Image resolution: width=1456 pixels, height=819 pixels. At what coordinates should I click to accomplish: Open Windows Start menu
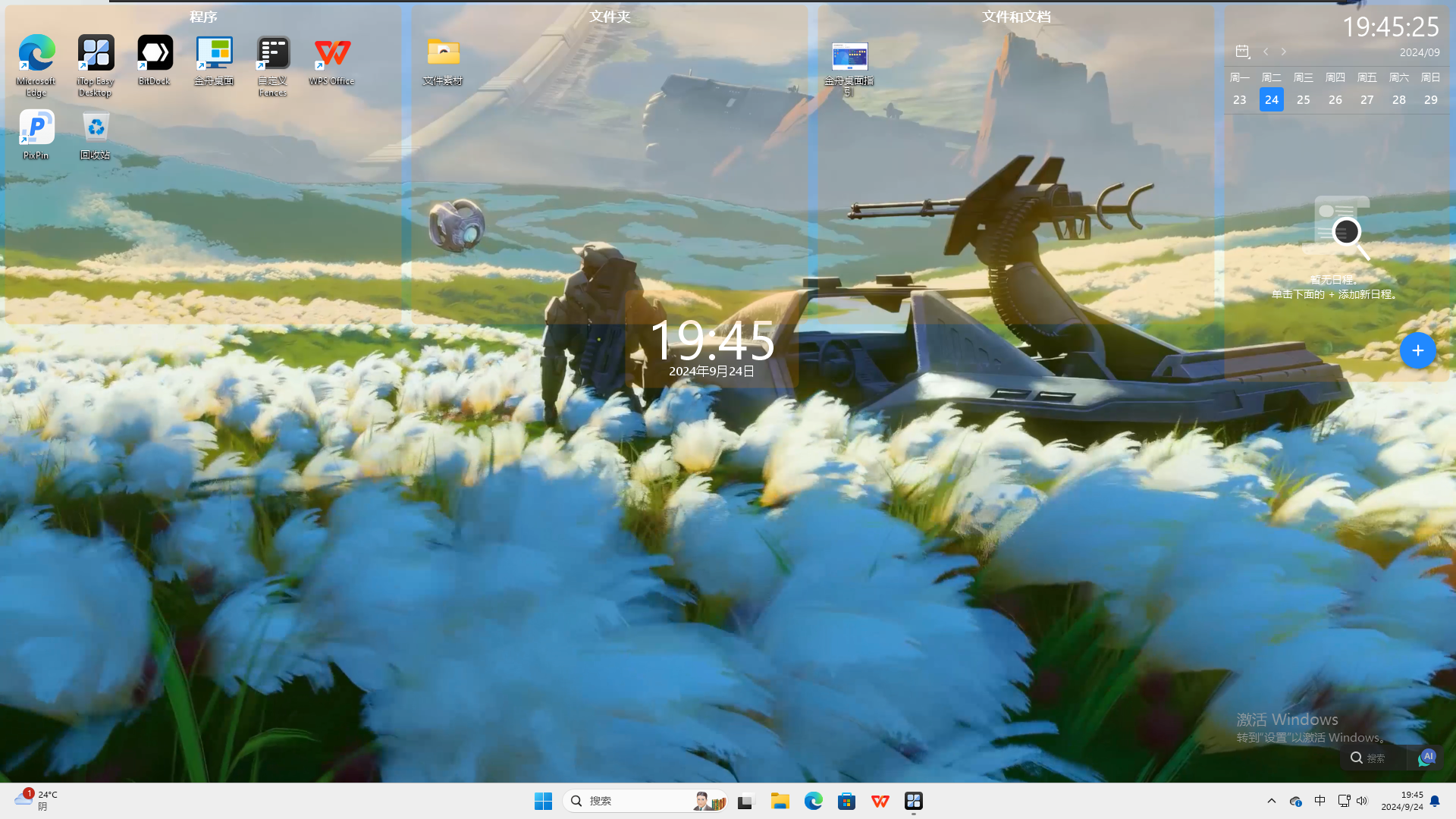543,801
